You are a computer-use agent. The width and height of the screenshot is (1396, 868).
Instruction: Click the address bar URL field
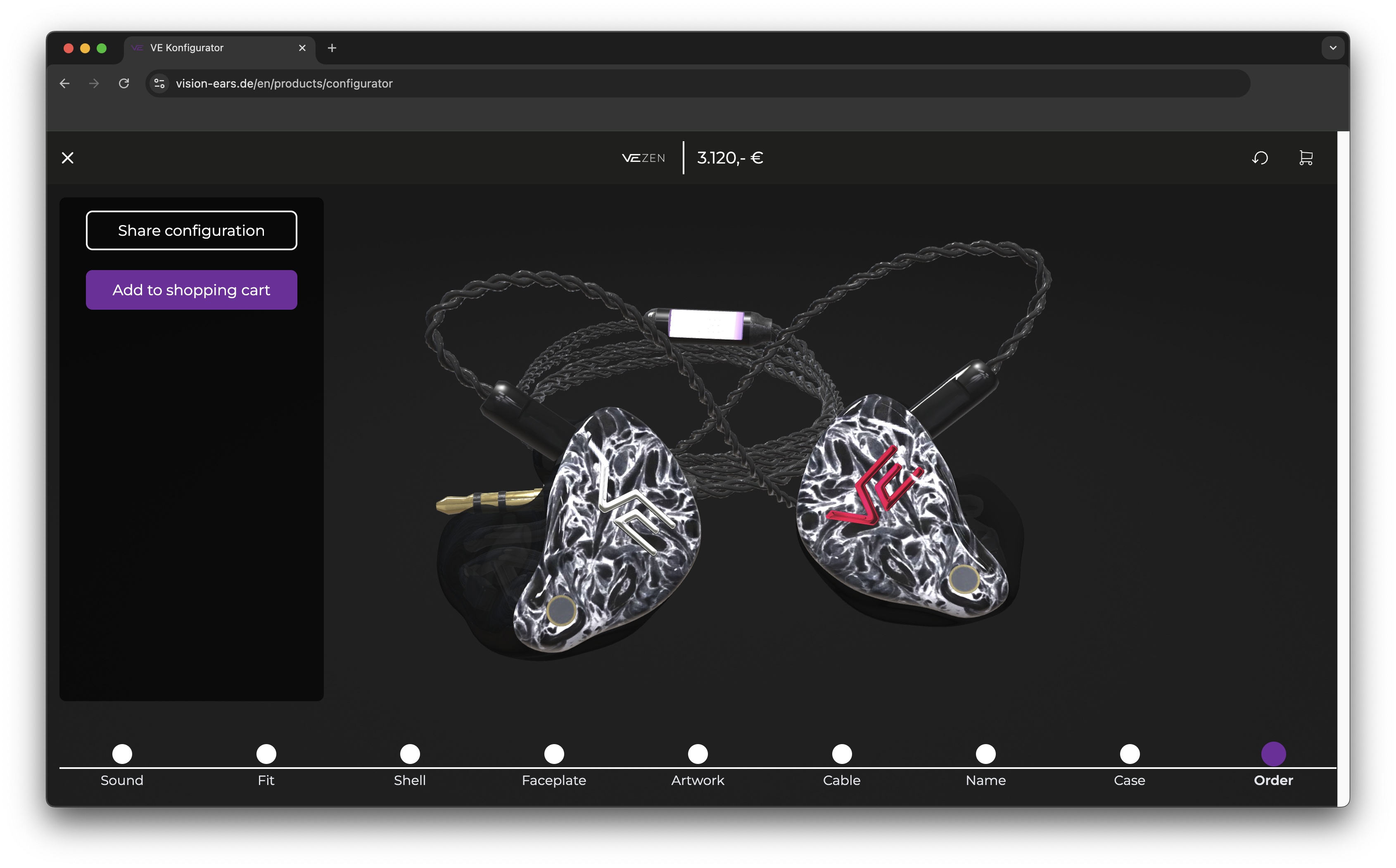[x=689, y=84]
